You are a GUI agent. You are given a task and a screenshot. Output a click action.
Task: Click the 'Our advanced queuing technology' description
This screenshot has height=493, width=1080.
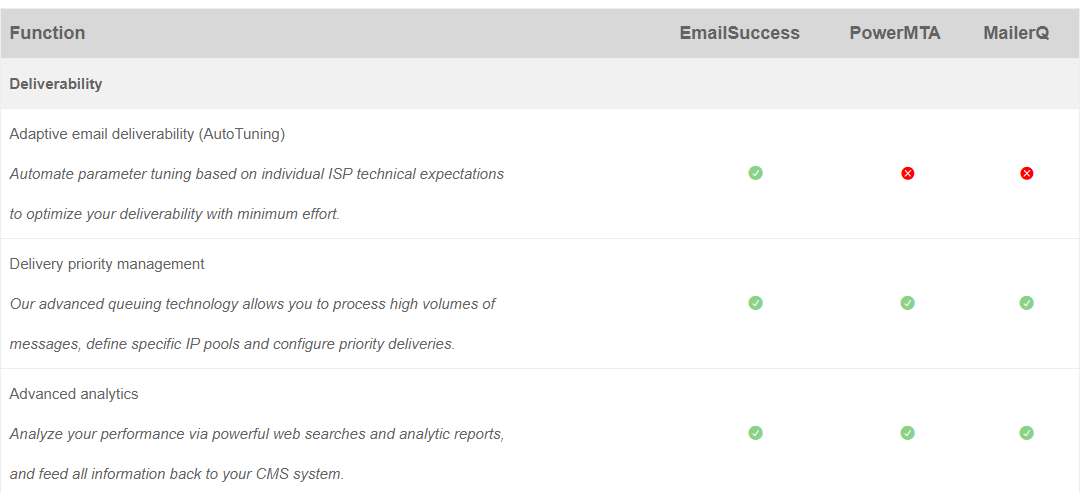(x=252, y=324)
